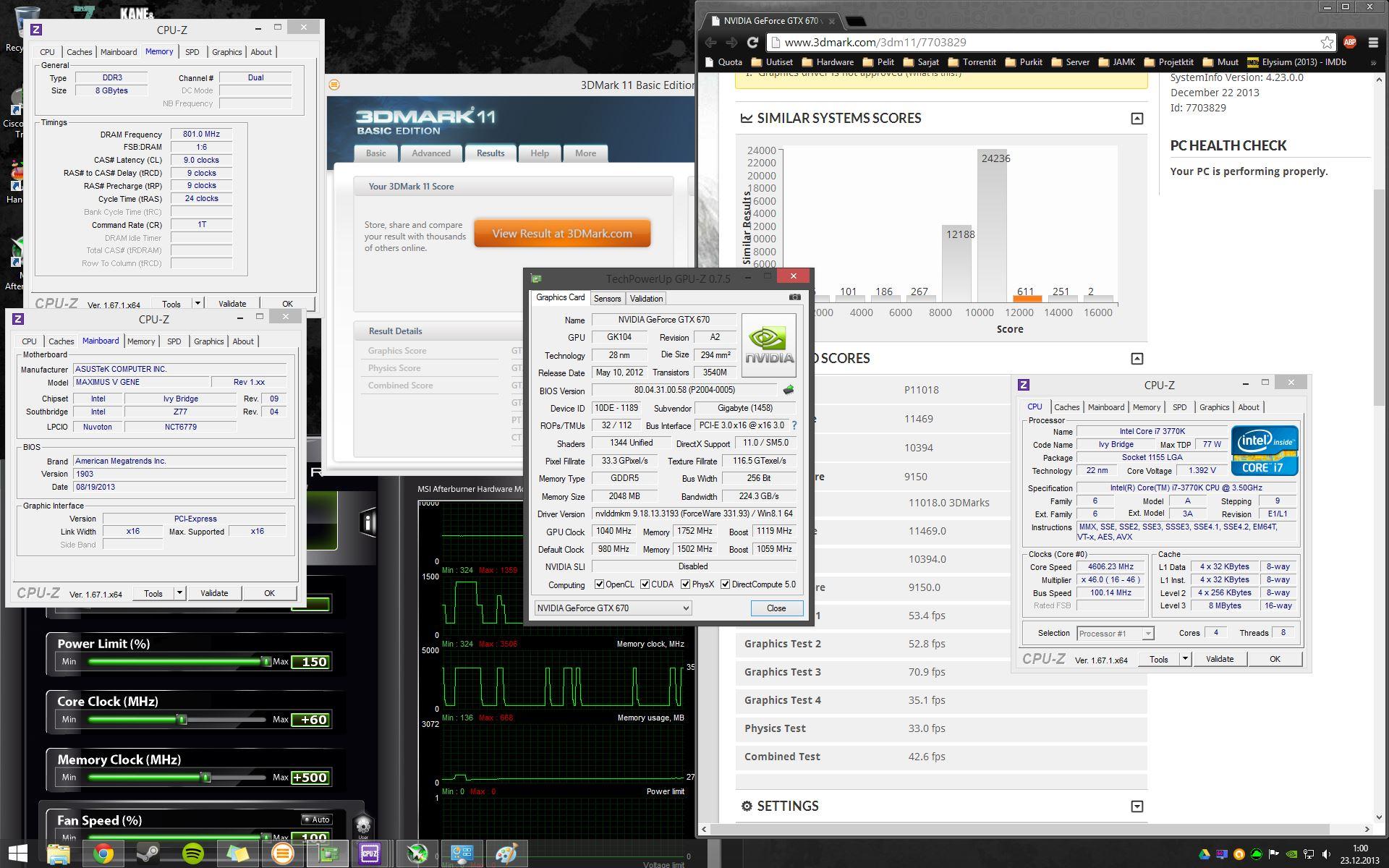The image size is (1389, 868).
Task: Open NVIDIA tray icon
Action: tap(1291, 854)
